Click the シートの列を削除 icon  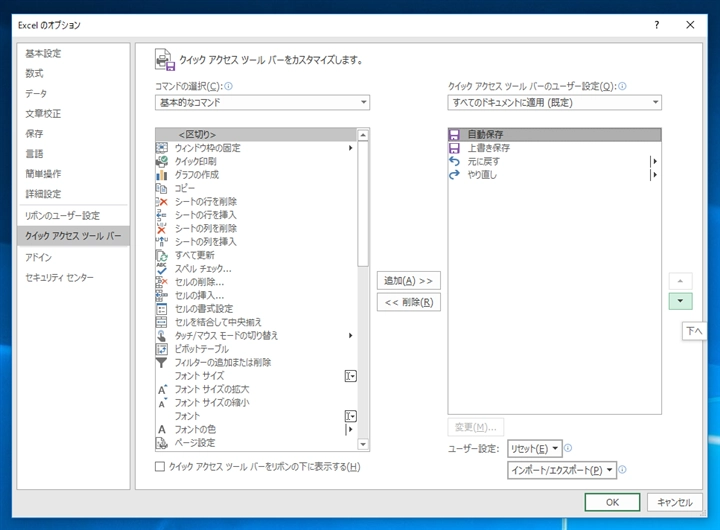click(x=162, y=228)
